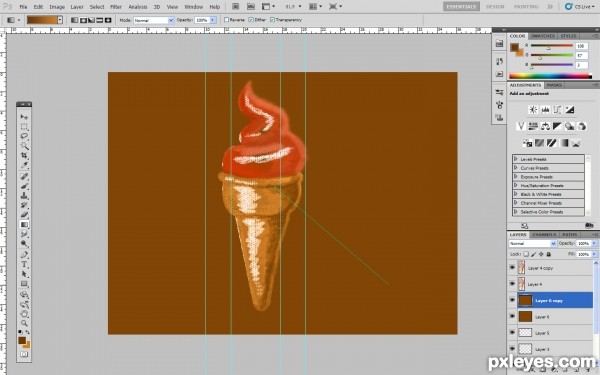The height and width of the screenshot is (375, 600).
Task: Open Layers panel Fill arrow
Action: pos(595,254)
